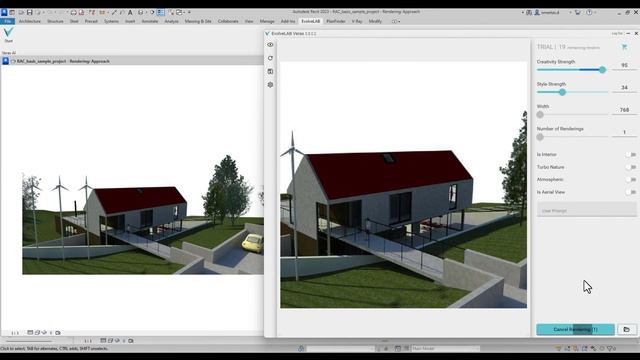Click the Print icon in quick access toolbar
Image resolution: width=640 pixels, height=360 pixels.
(73, 13)
